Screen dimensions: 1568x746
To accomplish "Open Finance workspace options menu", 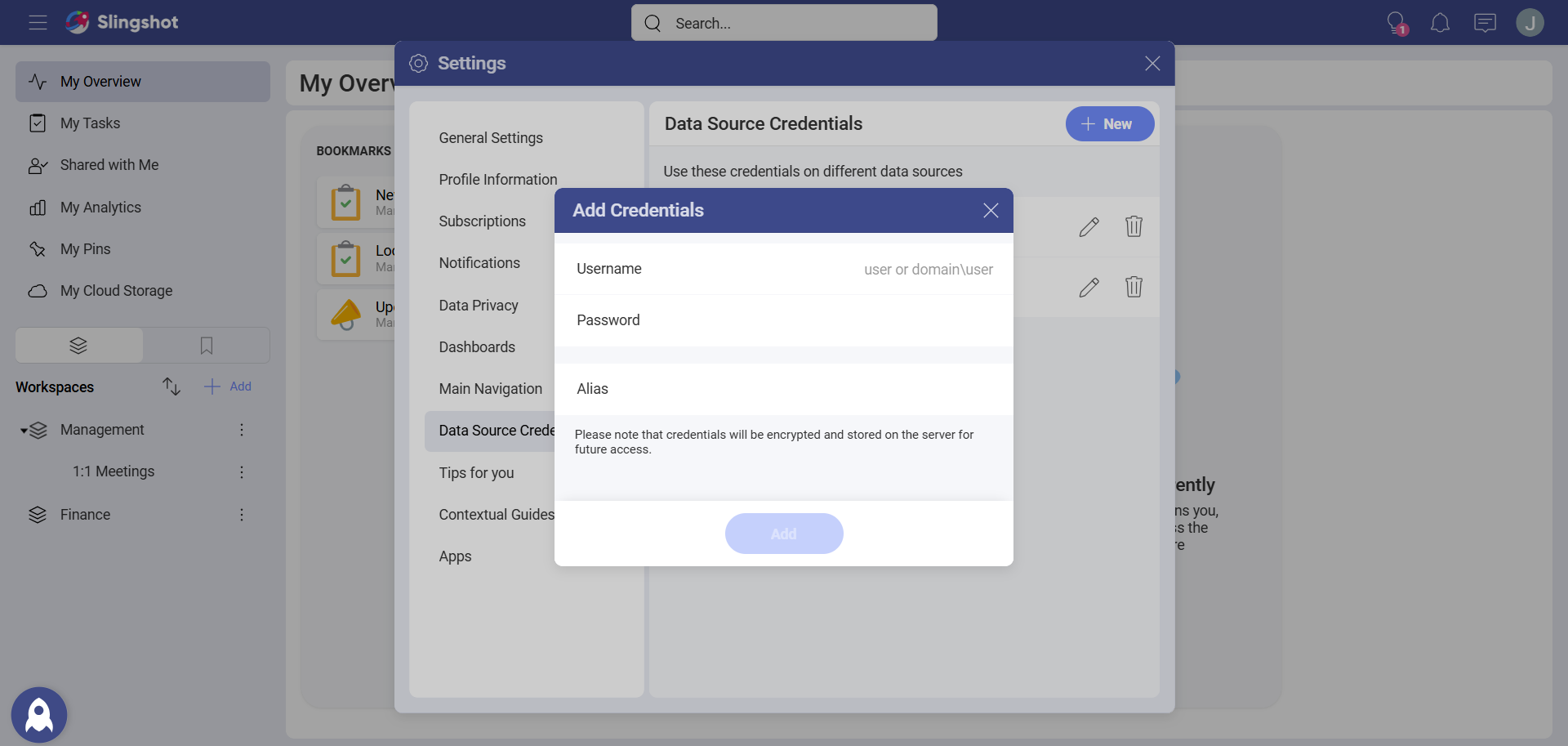I will pos(242,515).
